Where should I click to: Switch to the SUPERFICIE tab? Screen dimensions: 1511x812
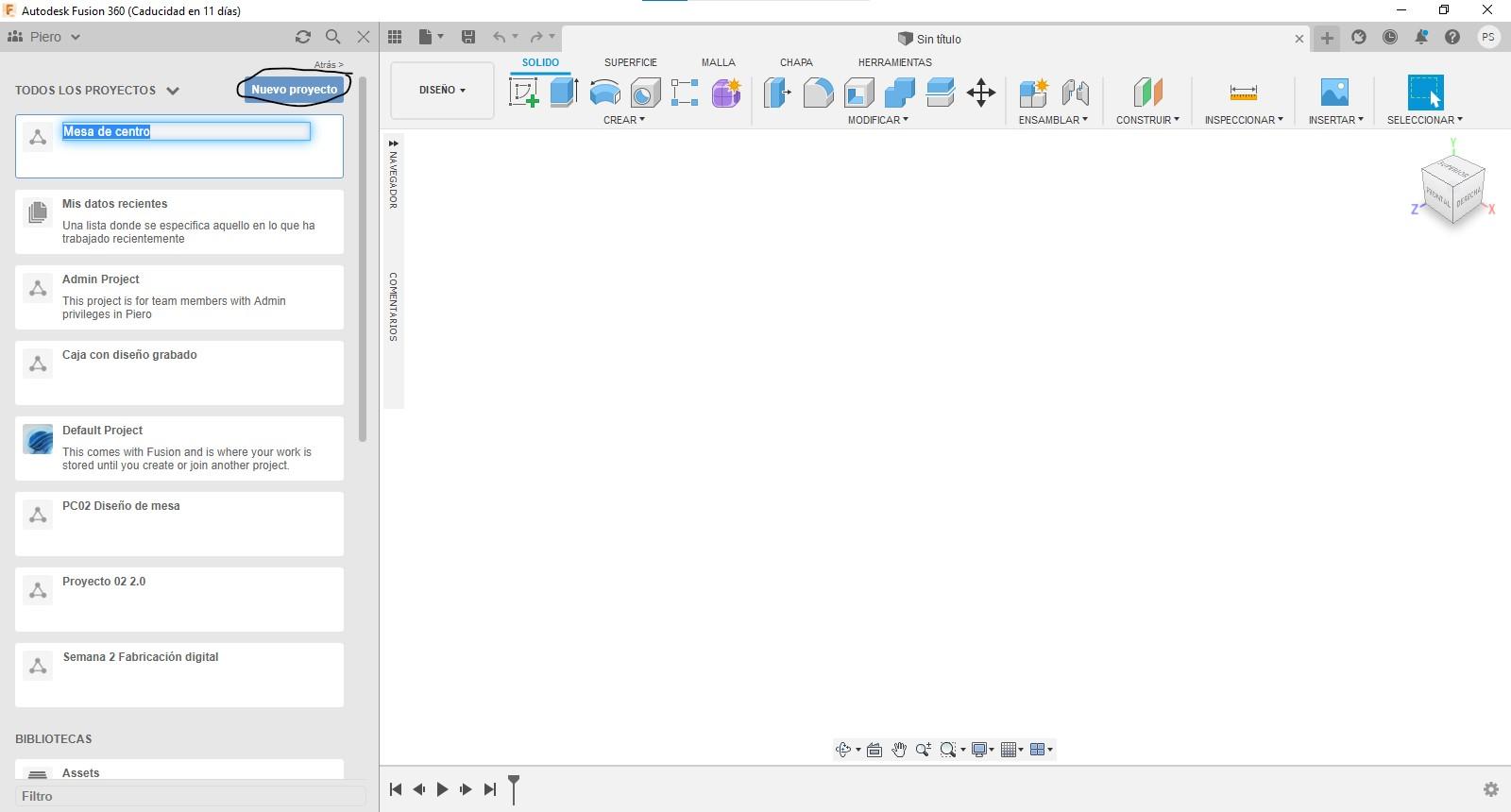[x=631, y=62]
